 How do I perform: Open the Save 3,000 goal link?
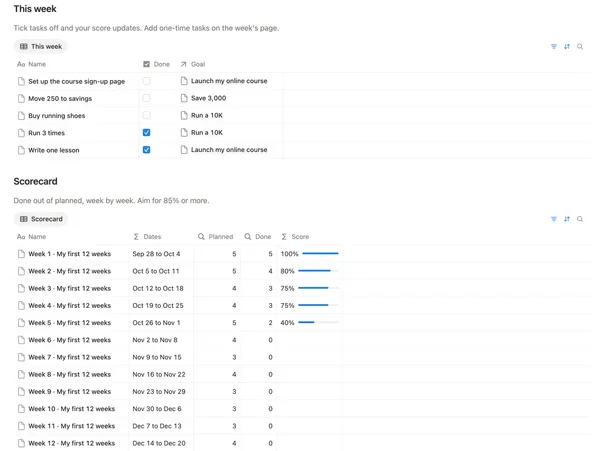coord(209,98)
